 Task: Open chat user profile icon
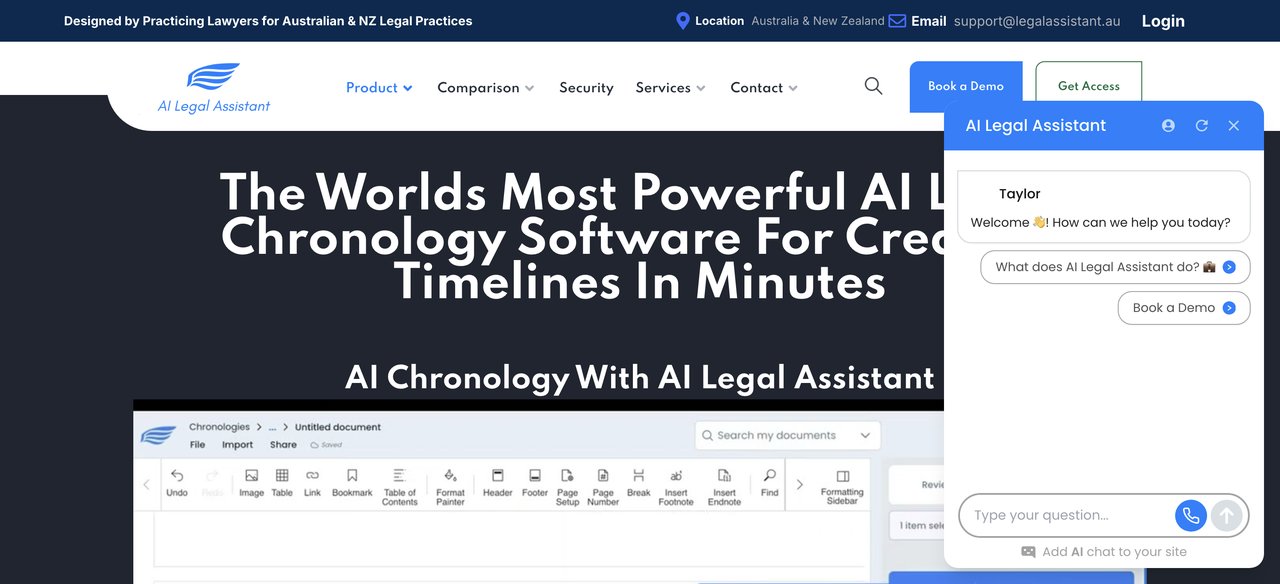[1168, 126]
